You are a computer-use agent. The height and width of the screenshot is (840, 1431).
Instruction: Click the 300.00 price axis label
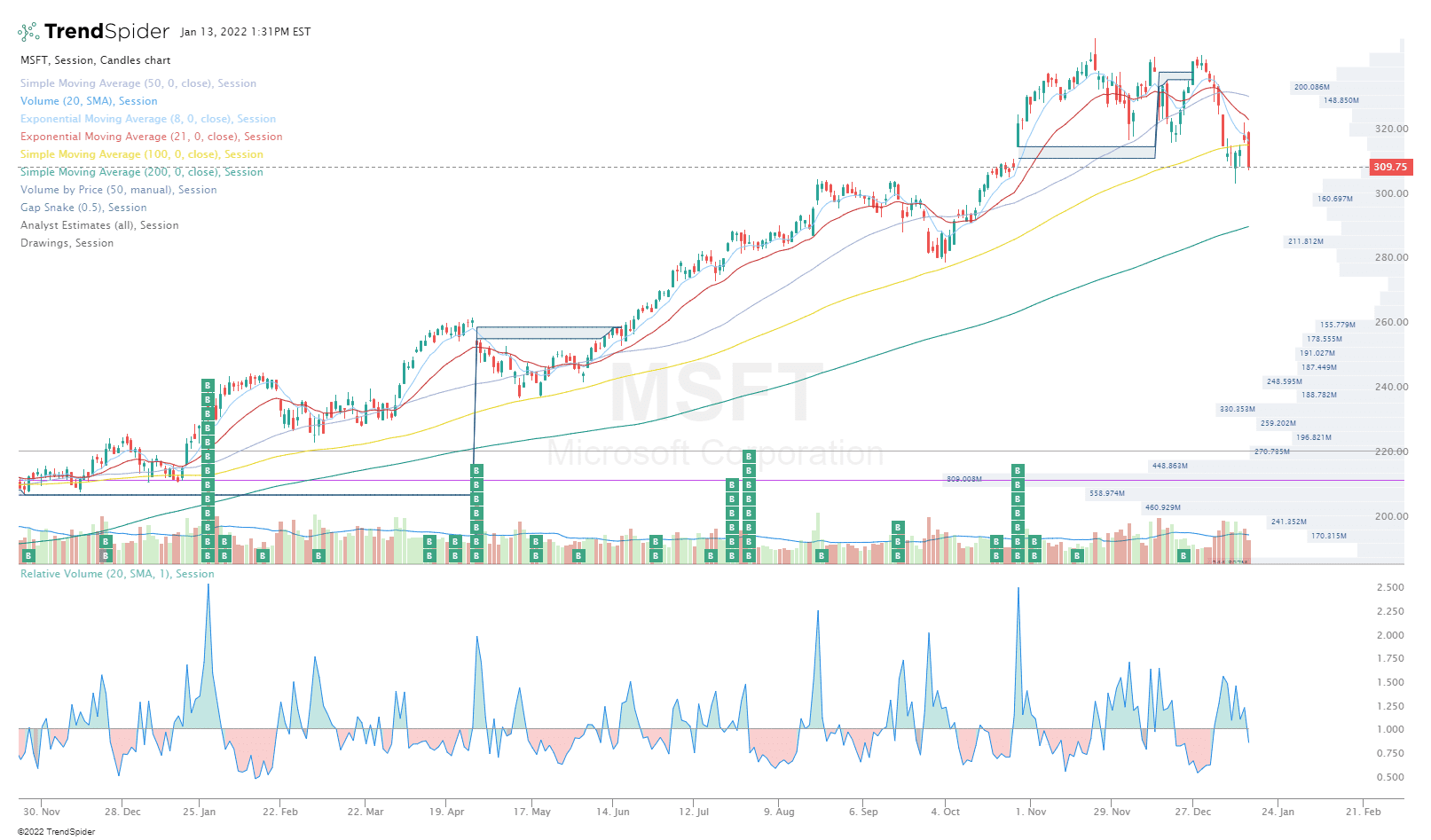(1391, 193)
